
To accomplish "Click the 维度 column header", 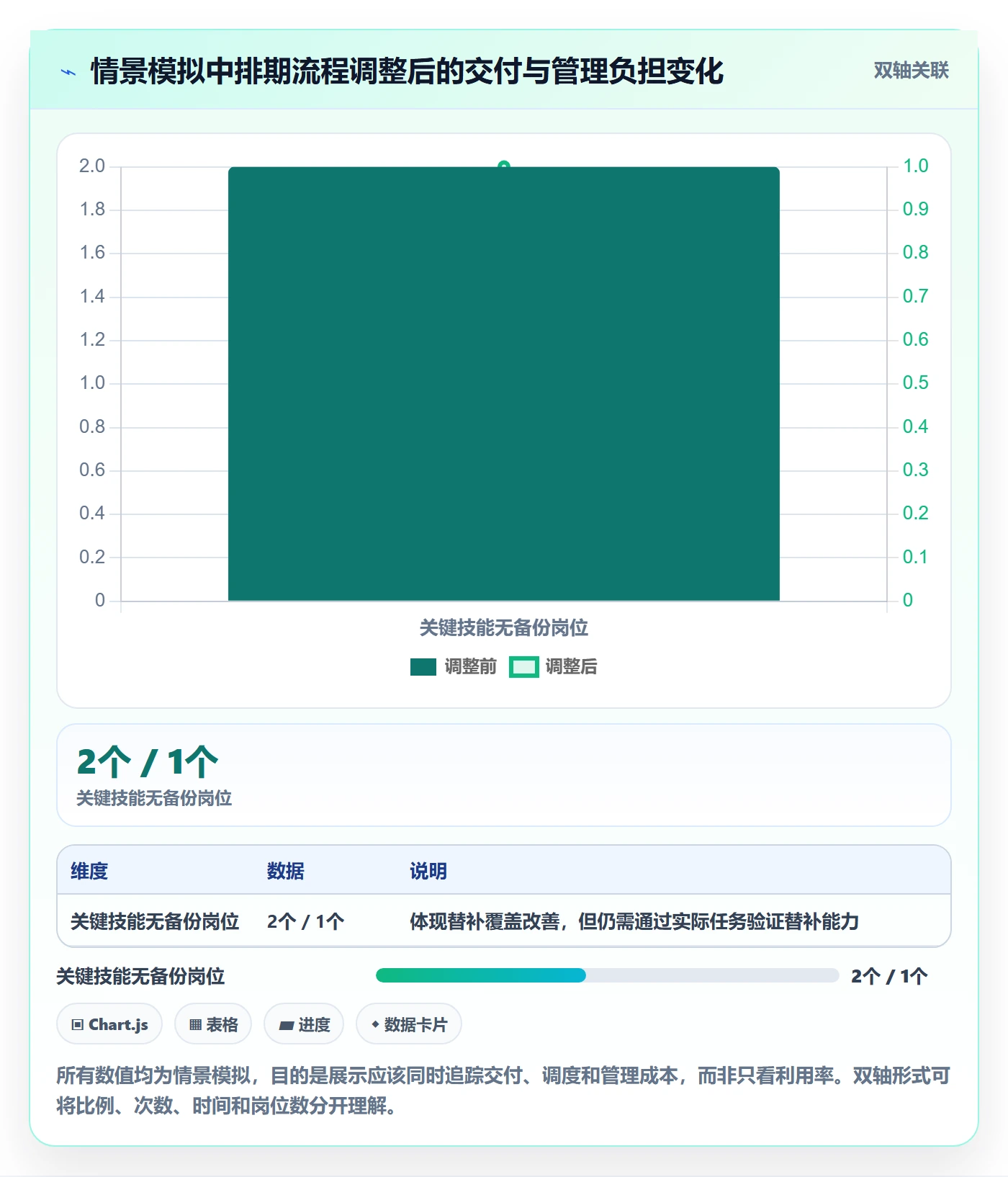I will [89, 871].
